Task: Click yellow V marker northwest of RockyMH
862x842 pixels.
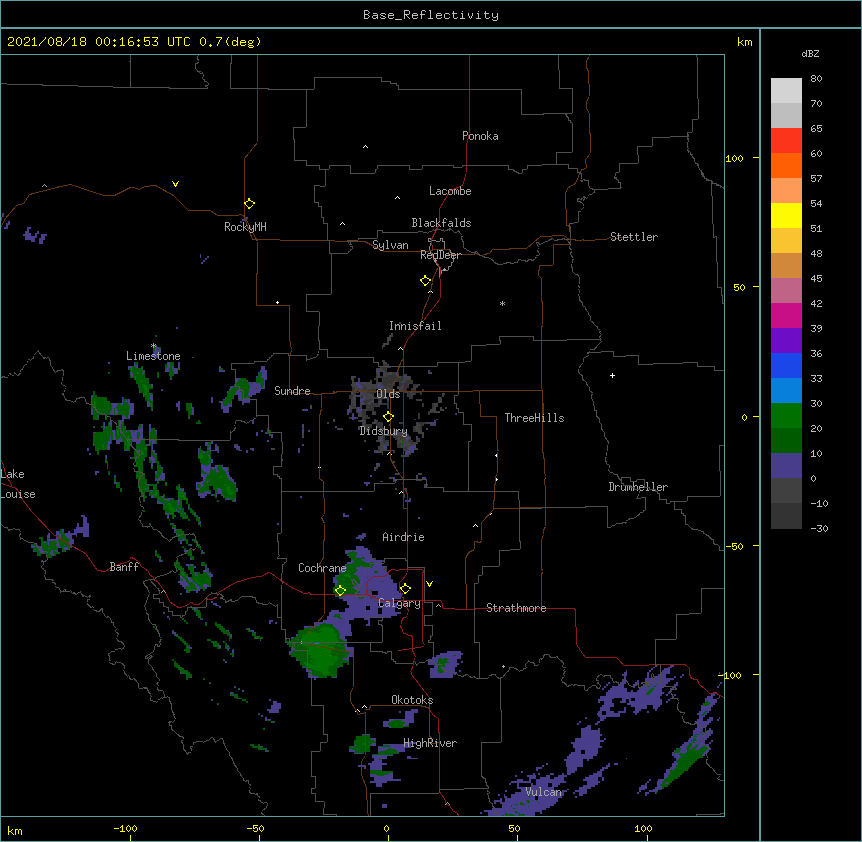Action: click(x=175, y=184)
